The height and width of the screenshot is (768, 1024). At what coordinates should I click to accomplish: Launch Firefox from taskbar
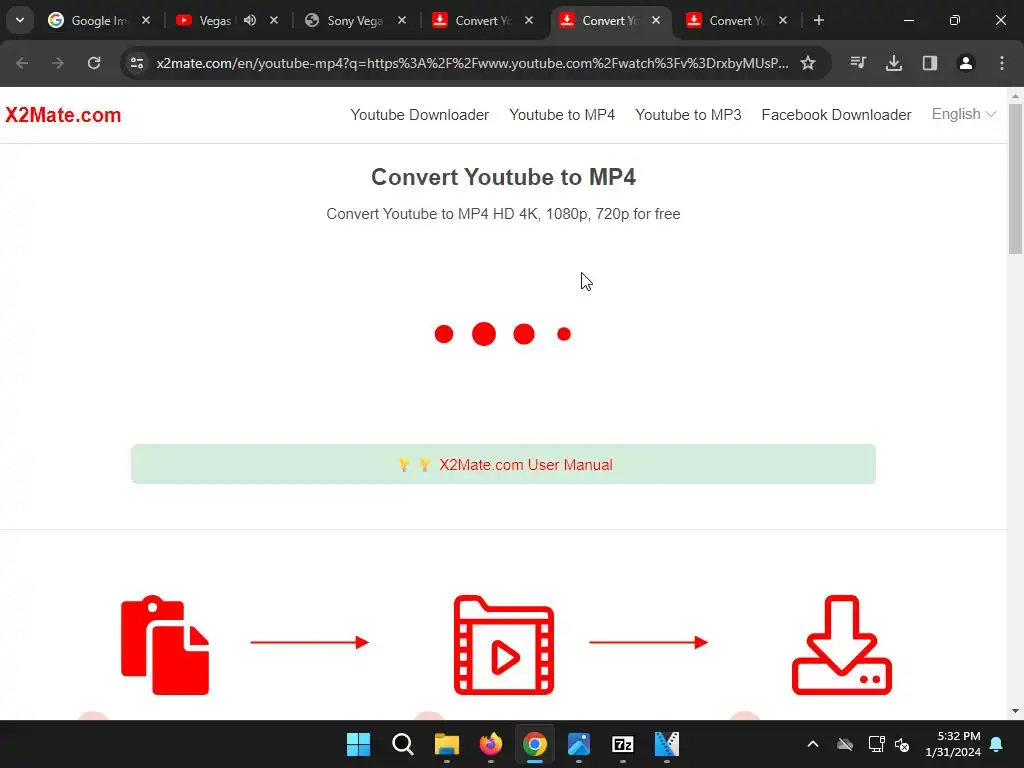point(490,744)
